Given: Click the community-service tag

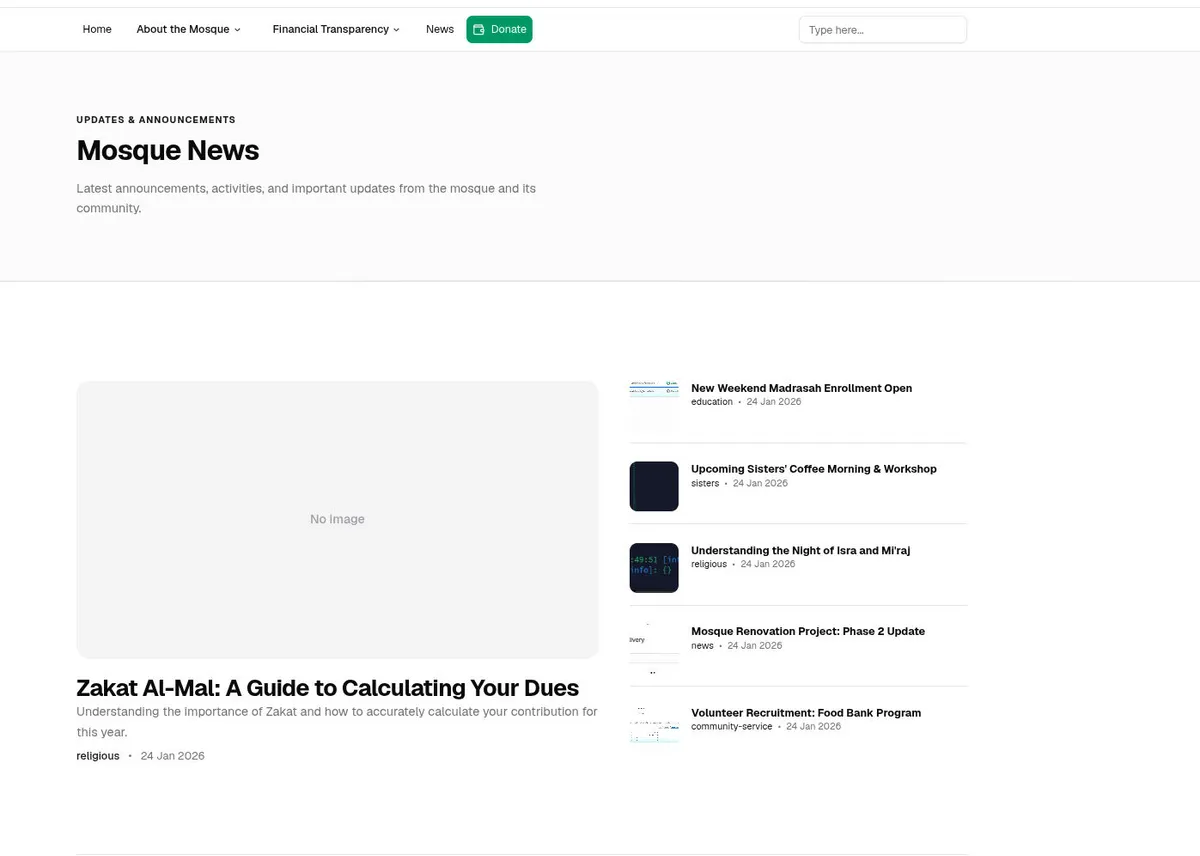Looking at the screenshot, I should (731, 726).
